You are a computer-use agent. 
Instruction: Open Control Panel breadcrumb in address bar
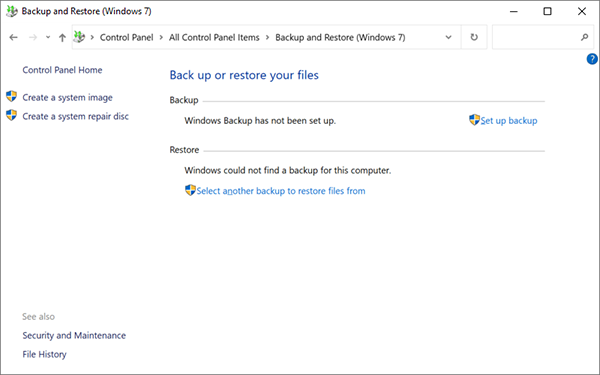point(127,38)
